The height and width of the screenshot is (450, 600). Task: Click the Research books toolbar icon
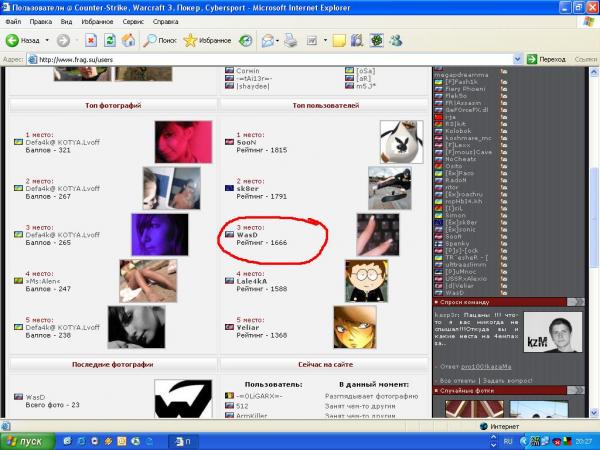357,40
